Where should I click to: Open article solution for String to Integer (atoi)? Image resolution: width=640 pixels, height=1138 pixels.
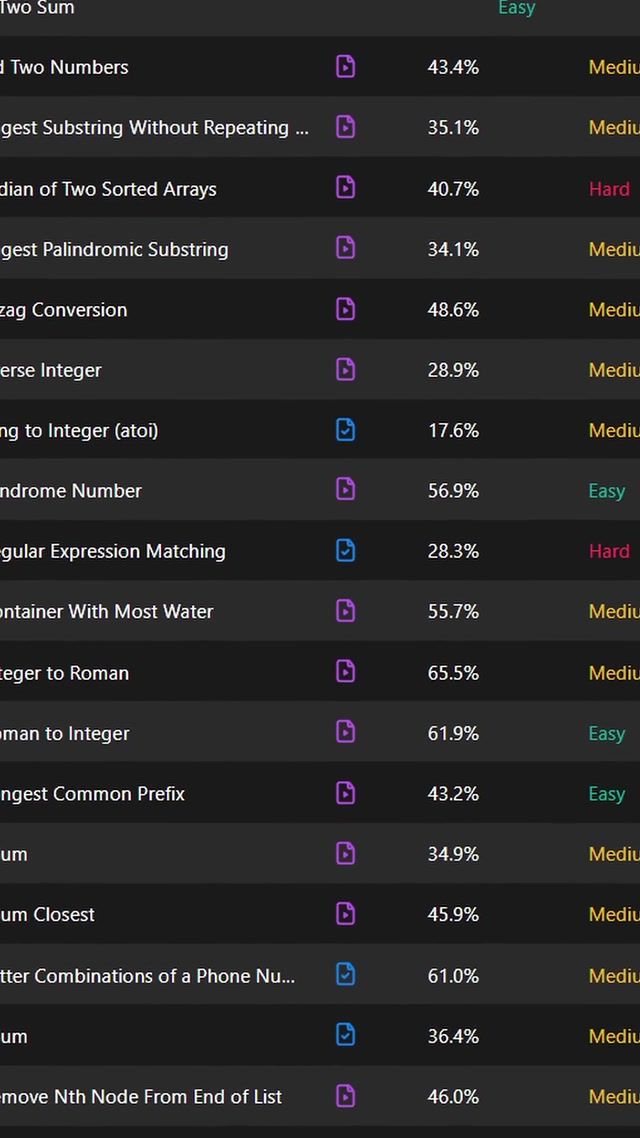(x=345, y=430)
